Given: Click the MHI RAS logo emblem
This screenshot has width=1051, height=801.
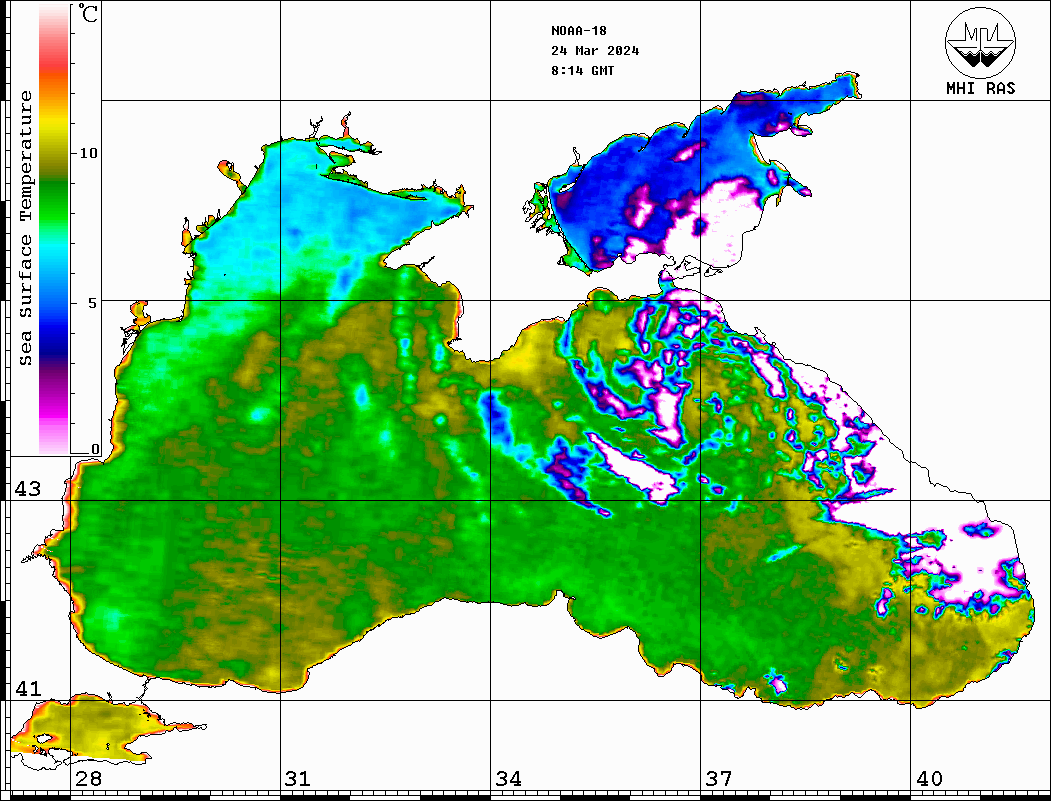Looking at the screenshot, I should (x=980, y=42).
